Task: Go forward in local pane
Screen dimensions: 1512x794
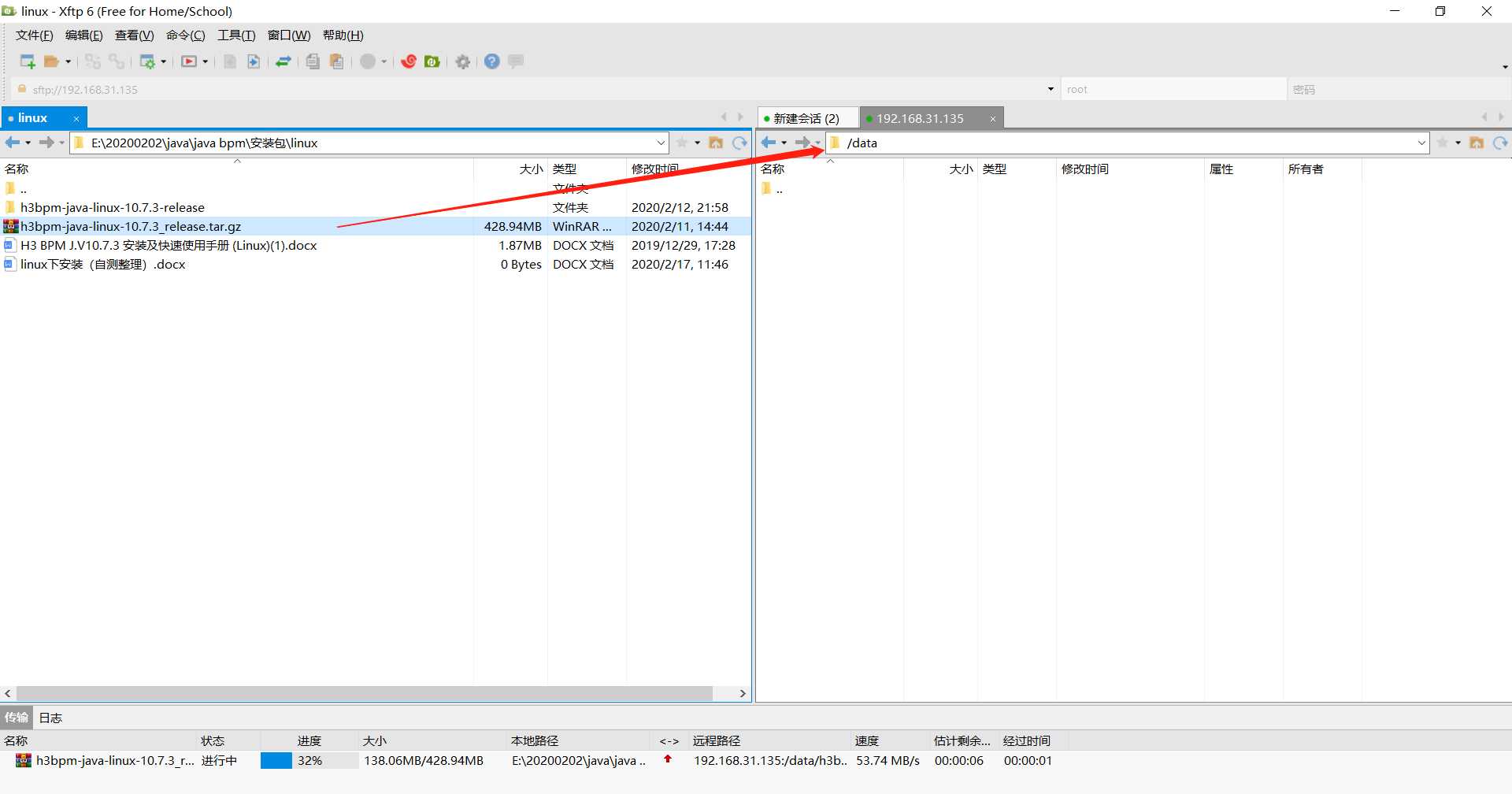Action: 46,143
